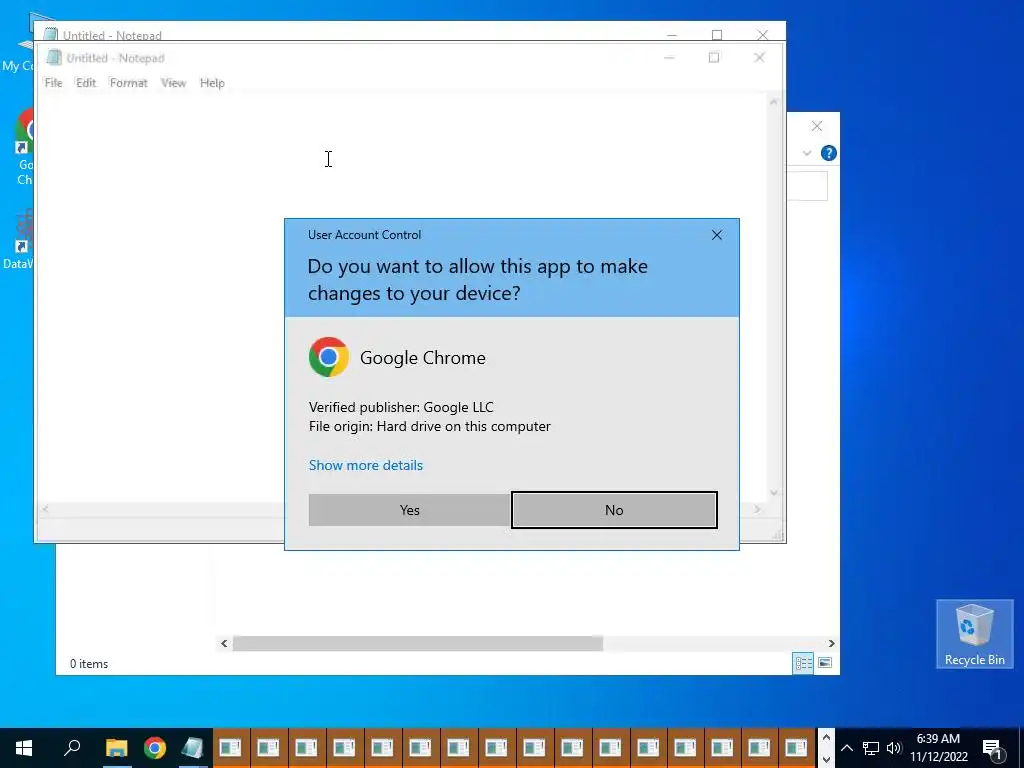
Task: Open File Explorer from the taskbar
Action: click(x=117, y=748)
